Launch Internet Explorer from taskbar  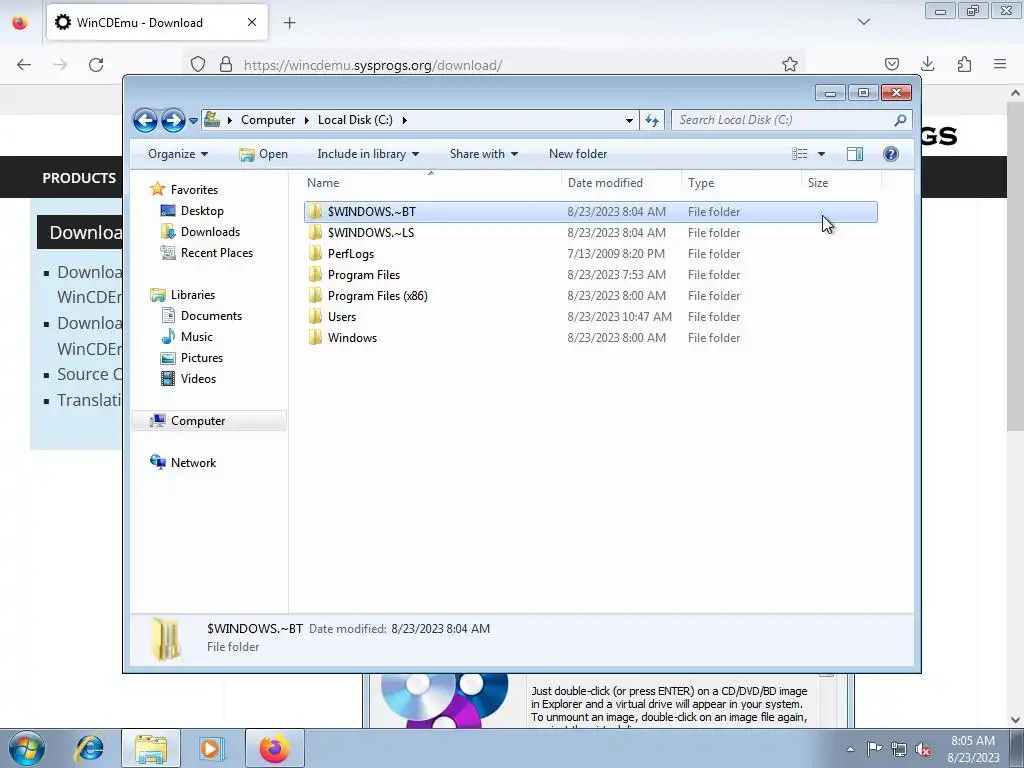pyautogui.click(x=89, y=748)
